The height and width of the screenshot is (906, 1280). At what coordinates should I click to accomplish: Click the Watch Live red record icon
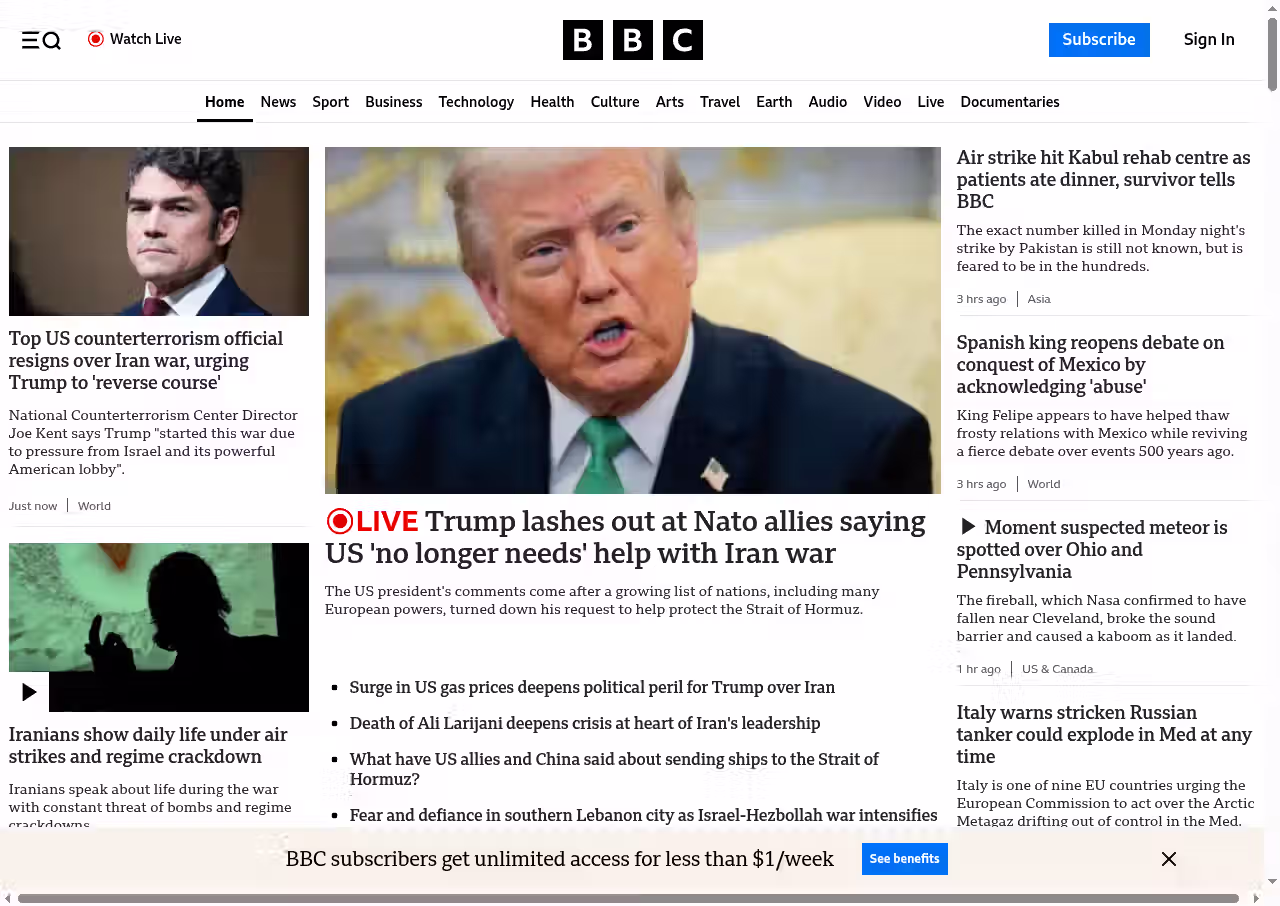pyautogui.click(x=96, y=39)
